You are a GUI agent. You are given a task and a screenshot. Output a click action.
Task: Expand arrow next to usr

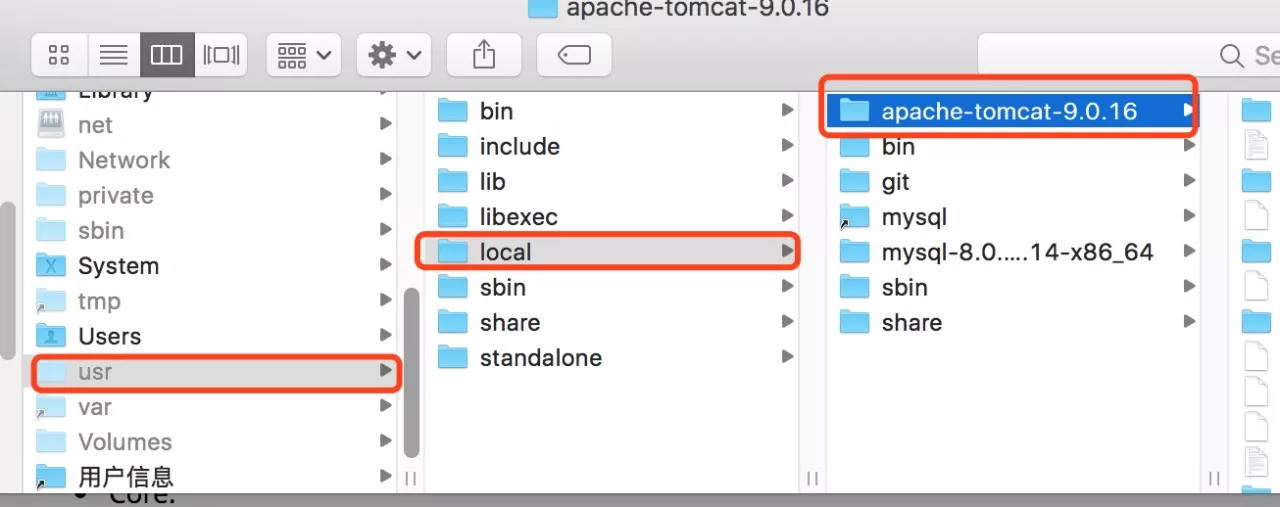(x=386, y=371)
